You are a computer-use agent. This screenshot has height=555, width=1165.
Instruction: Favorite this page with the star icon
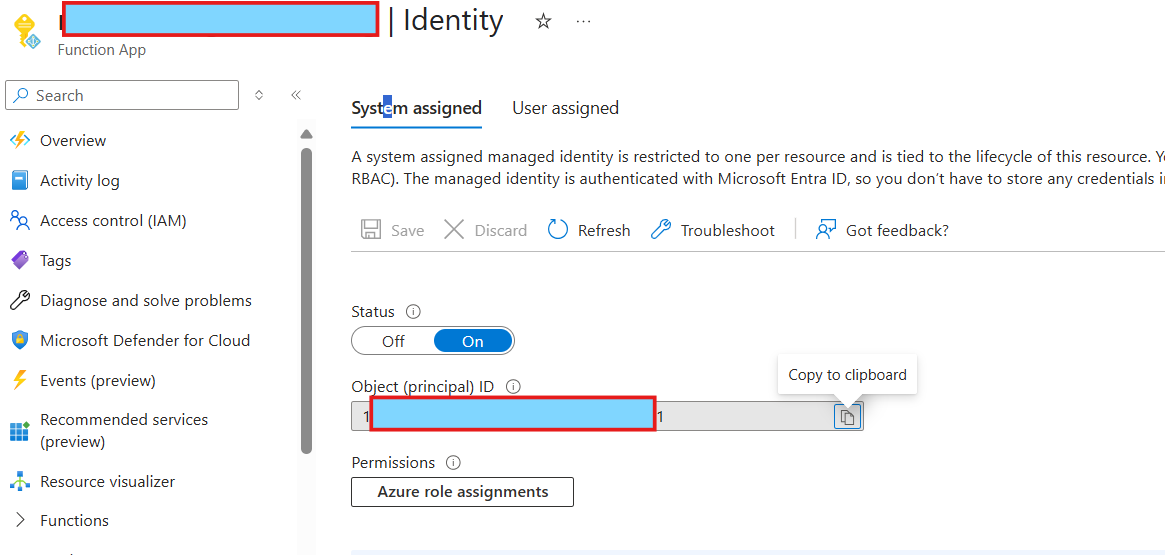(x=543, y=21)
